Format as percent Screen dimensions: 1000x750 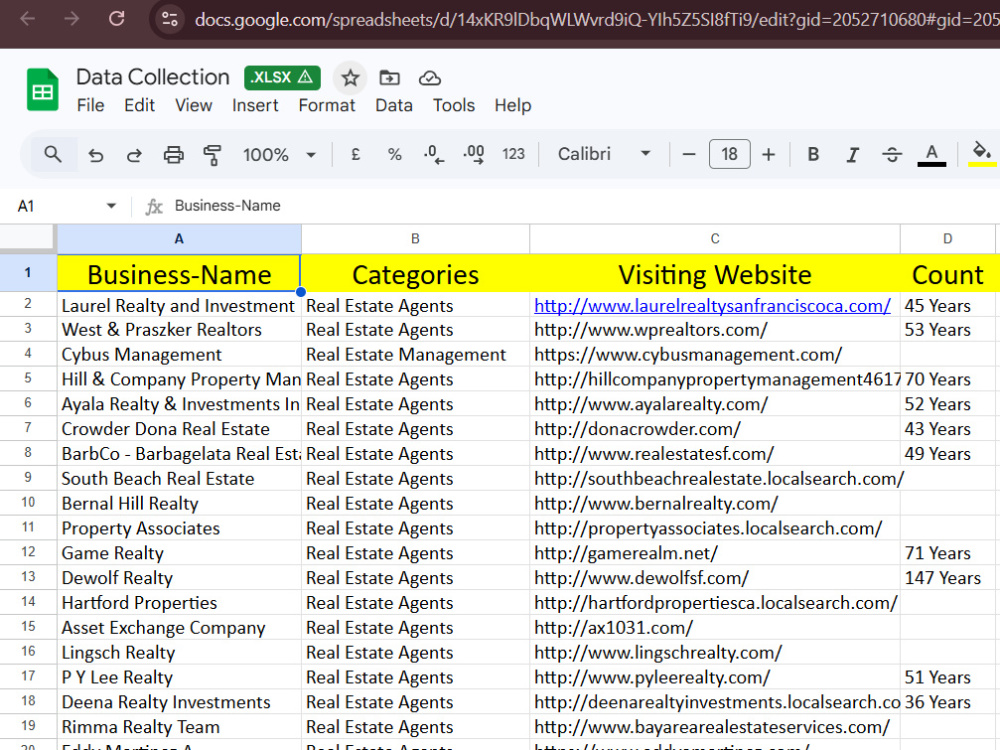click(x=394, y=154)
